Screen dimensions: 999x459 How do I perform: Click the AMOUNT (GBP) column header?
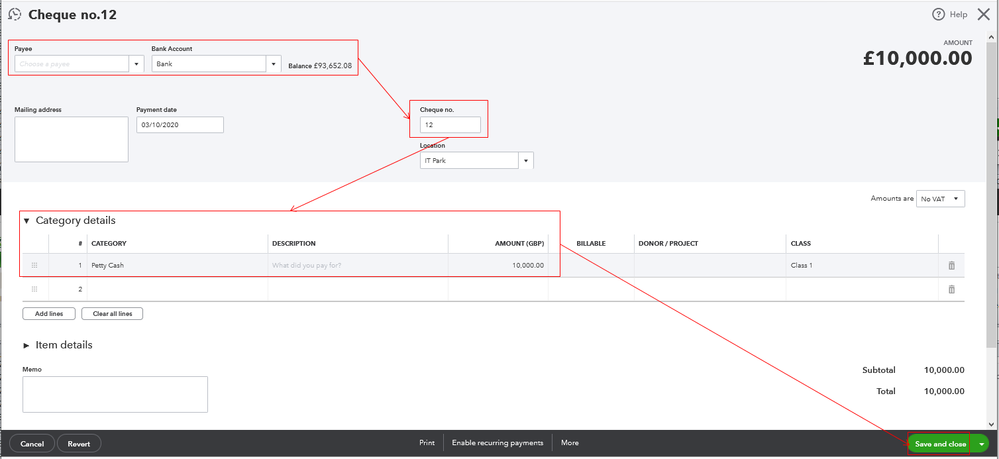tap(519, 244)
